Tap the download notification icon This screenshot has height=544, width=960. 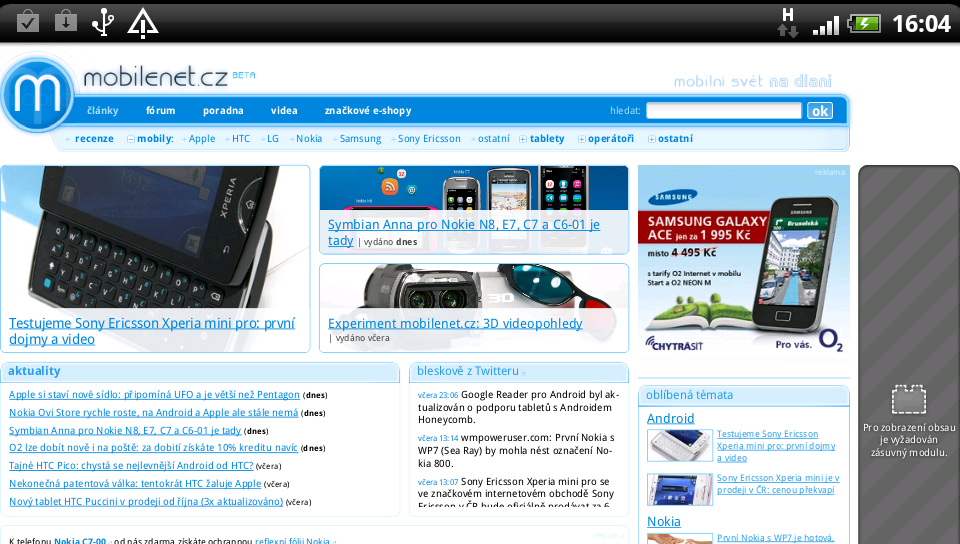coord(66,21)
